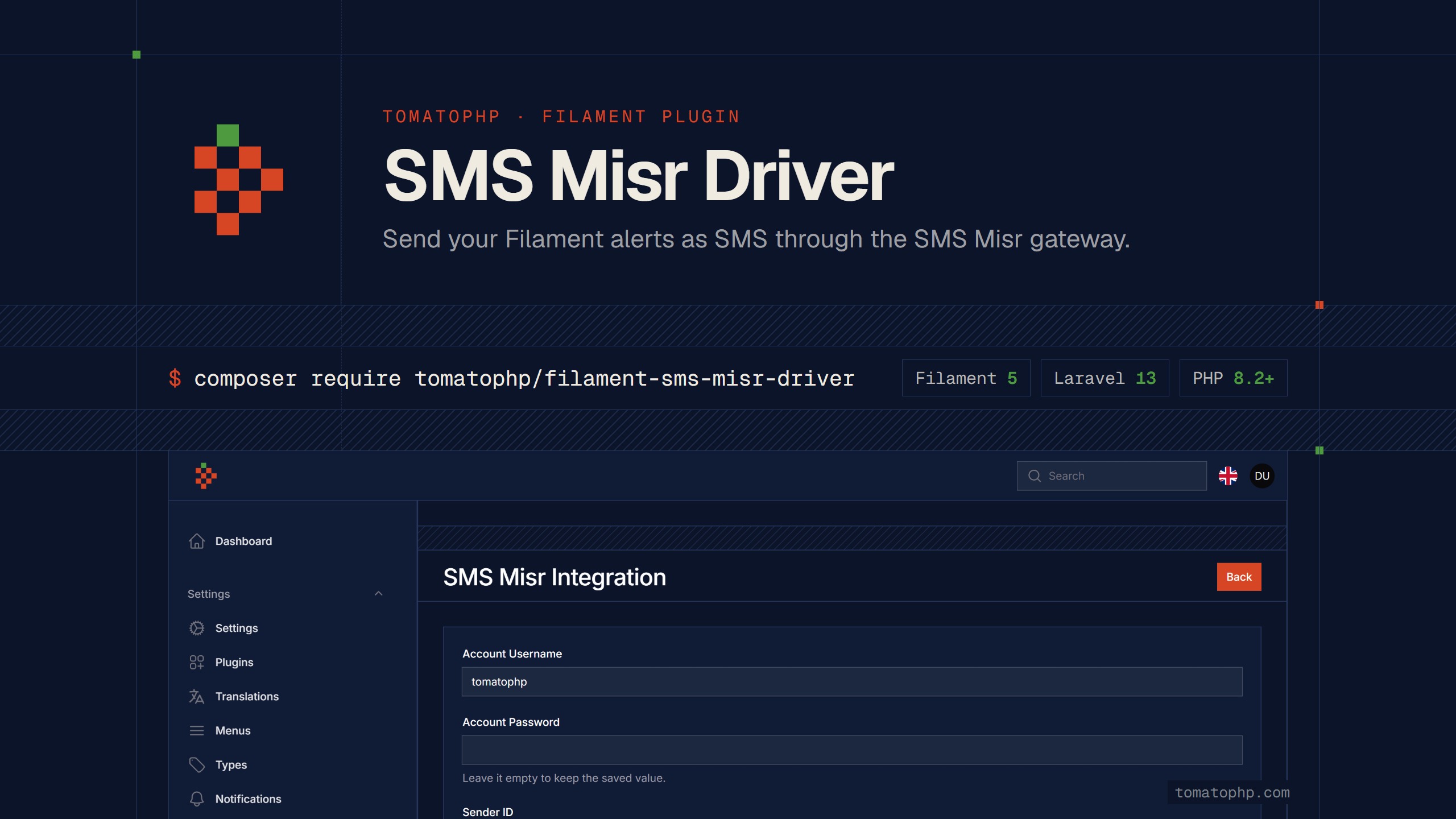The image size is (1456, 819).
Task: Click the tomatophp.com label
Action: coord(1232,792)
